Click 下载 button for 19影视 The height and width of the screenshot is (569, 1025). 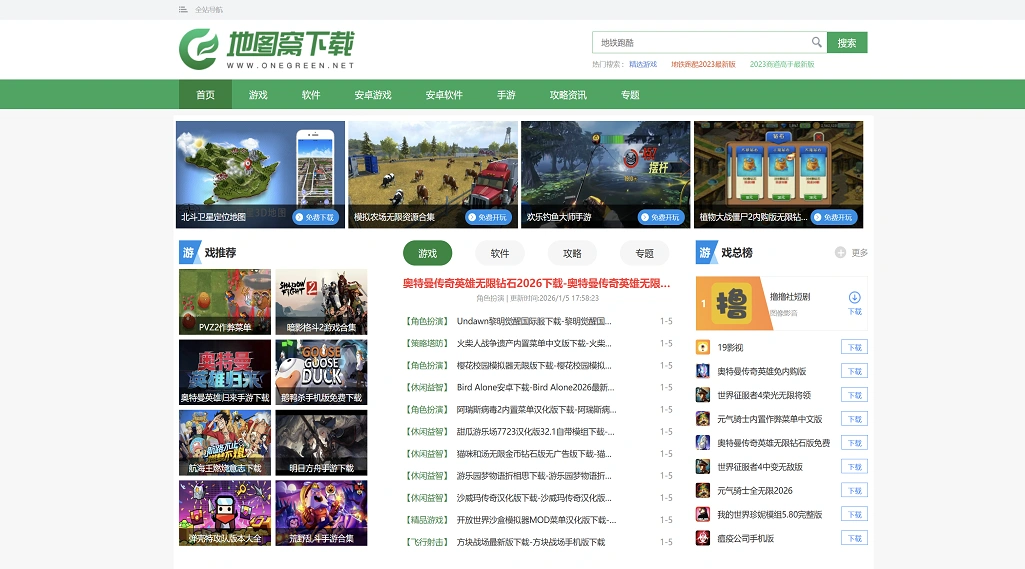pos(854,347)
